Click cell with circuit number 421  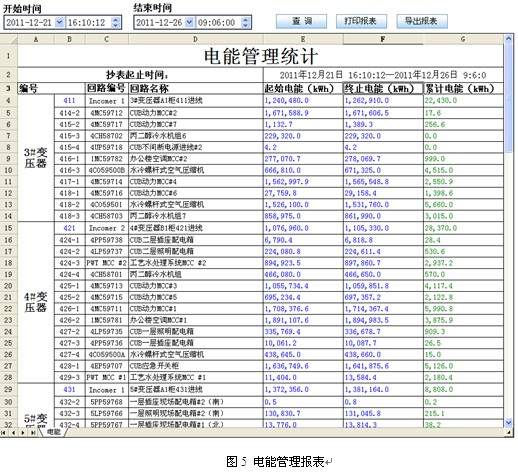click(70, 228)
